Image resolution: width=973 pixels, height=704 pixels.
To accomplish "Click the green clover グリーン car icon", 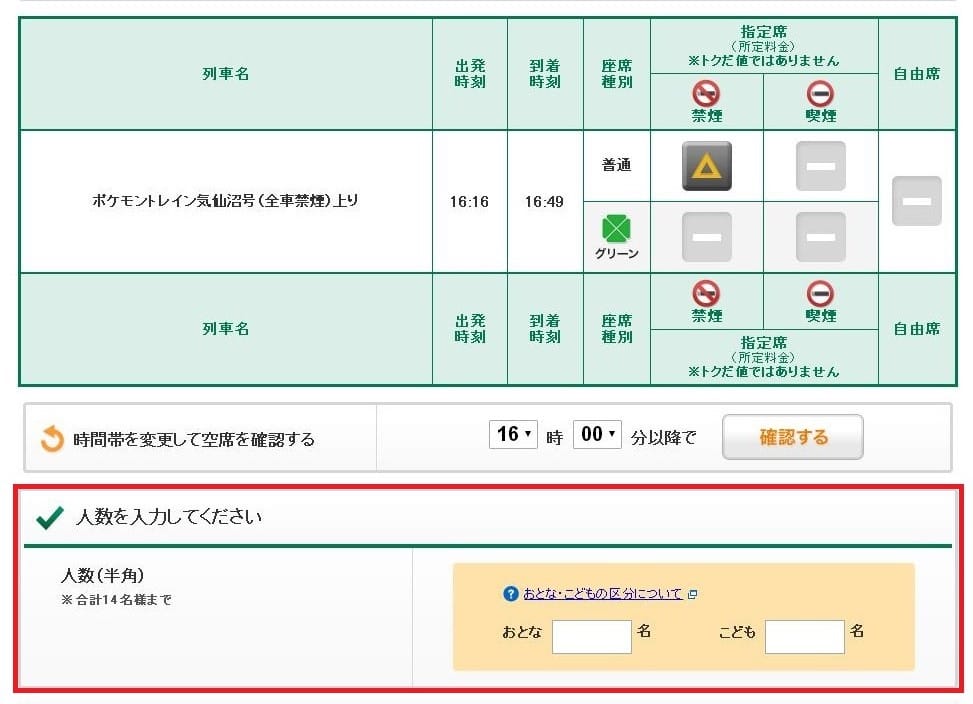I will [x=617, y=229].
